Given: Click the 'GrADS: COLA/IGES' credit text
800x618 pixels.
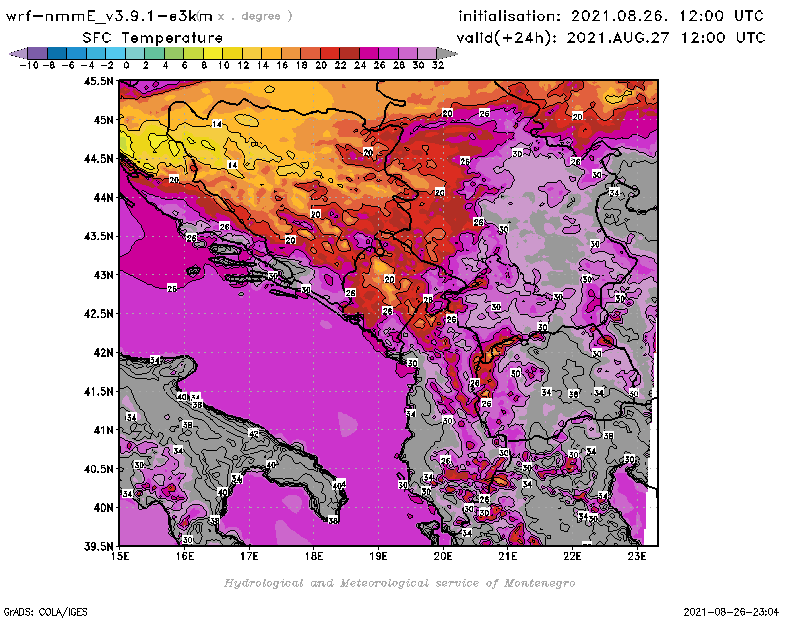Looking at the screenshot, I should pos(45,612).
